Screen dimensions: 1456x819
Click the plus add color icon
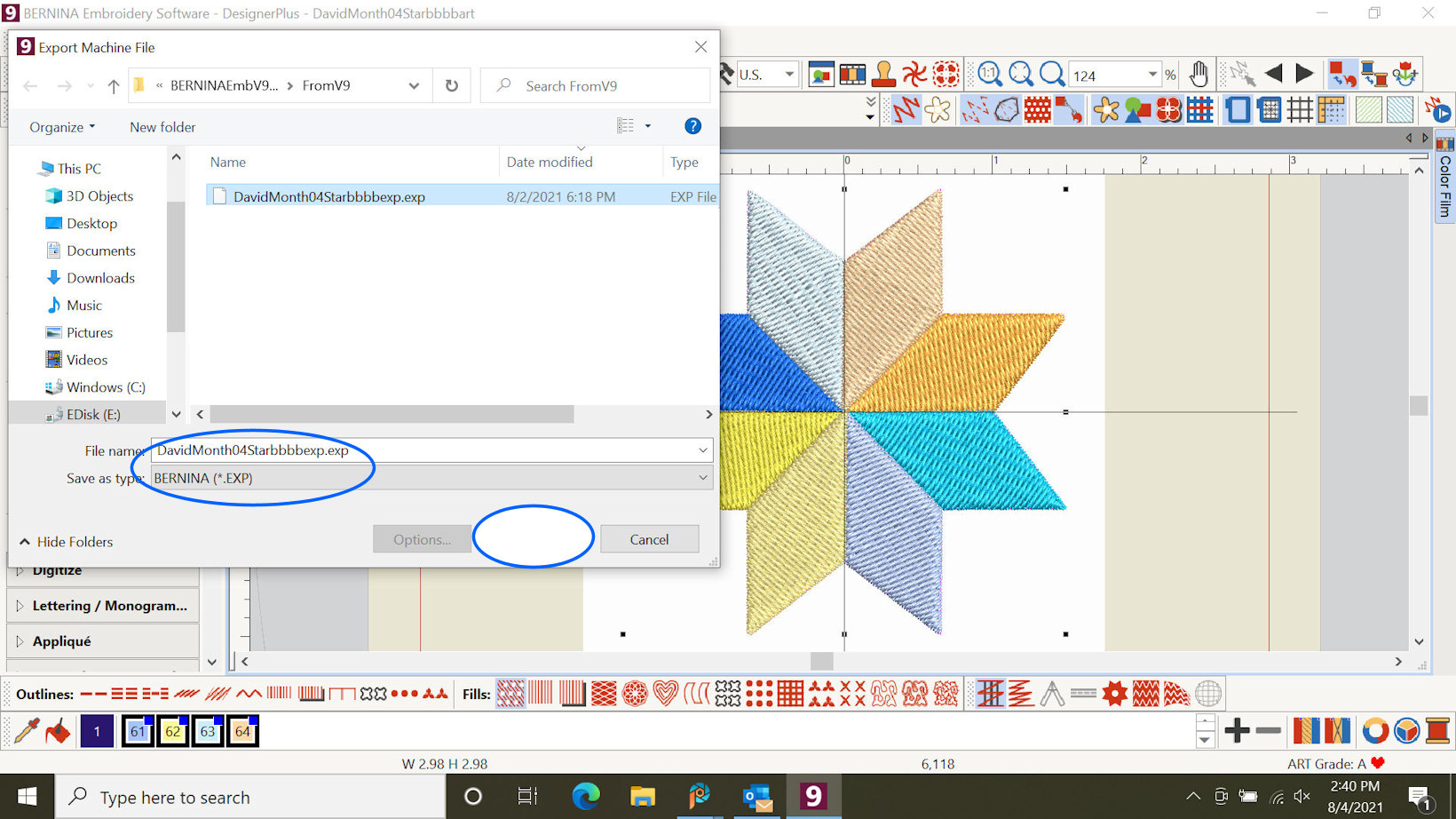click(1237, 731)
